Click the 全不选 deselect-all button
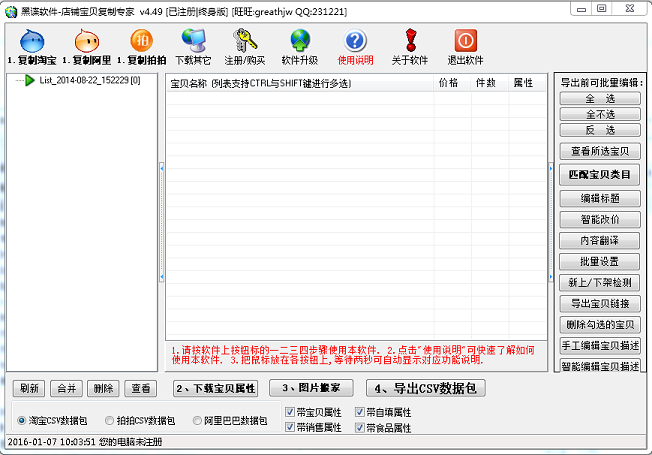This screenshot has height=455, width=652. (x=600, y=114)
